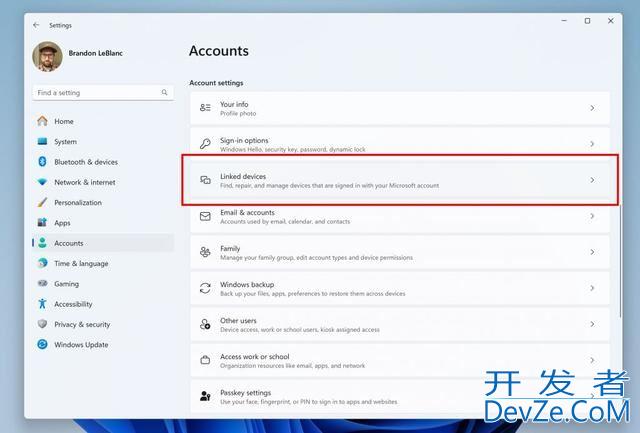This screenshot has width=640, height=433.
Task: Click the Time & language label
Action: (81, 264)
